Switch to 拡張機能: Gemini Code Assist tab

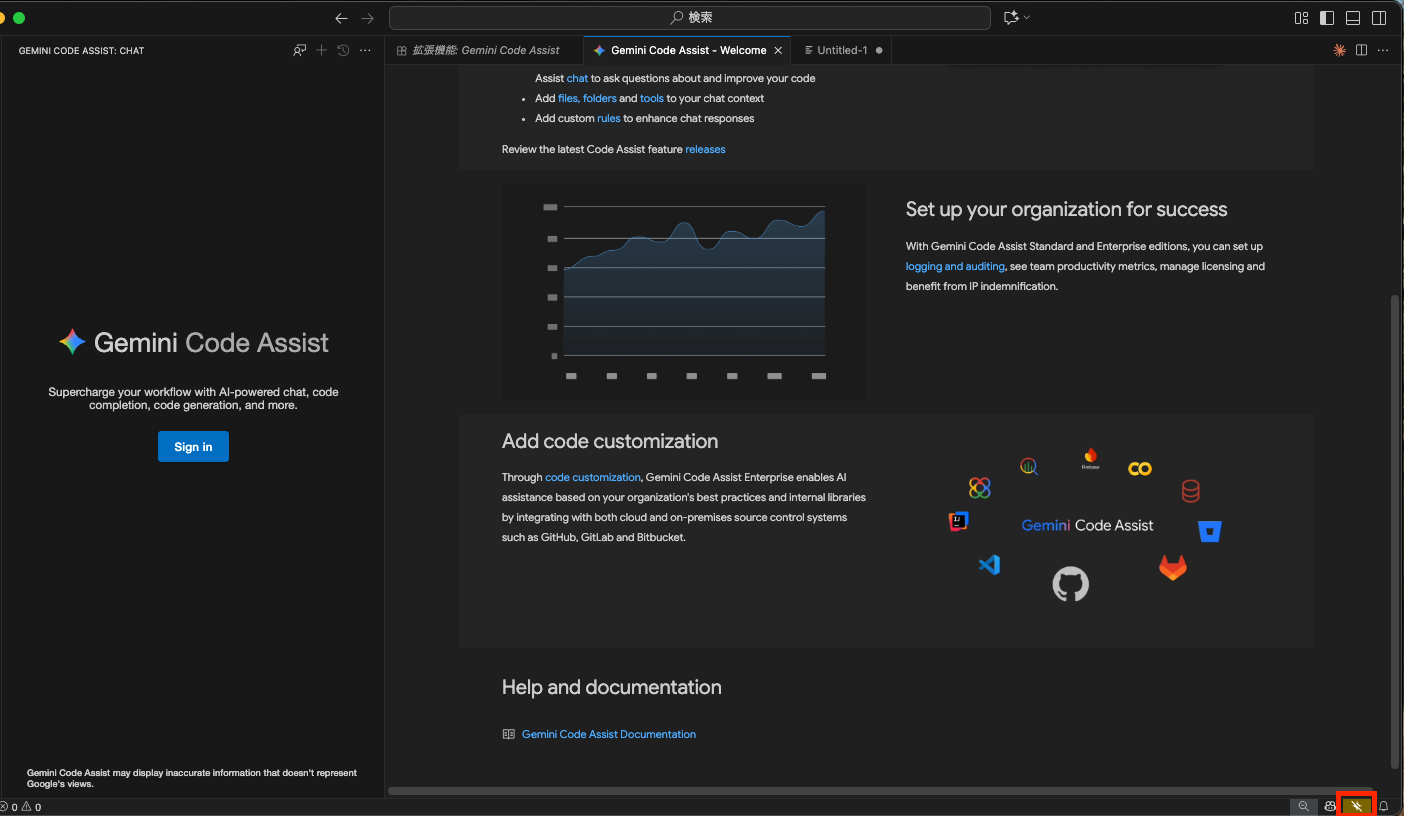pyautogui.click(x=485, y=50)
